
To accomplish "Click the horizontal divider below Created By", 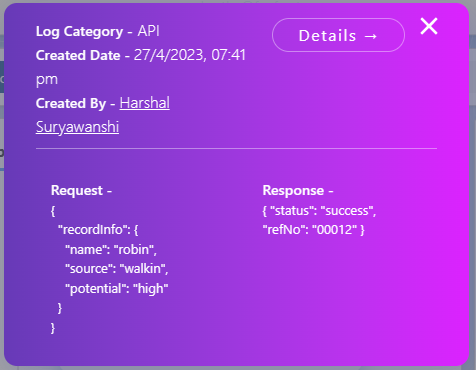I will (236, 148).
